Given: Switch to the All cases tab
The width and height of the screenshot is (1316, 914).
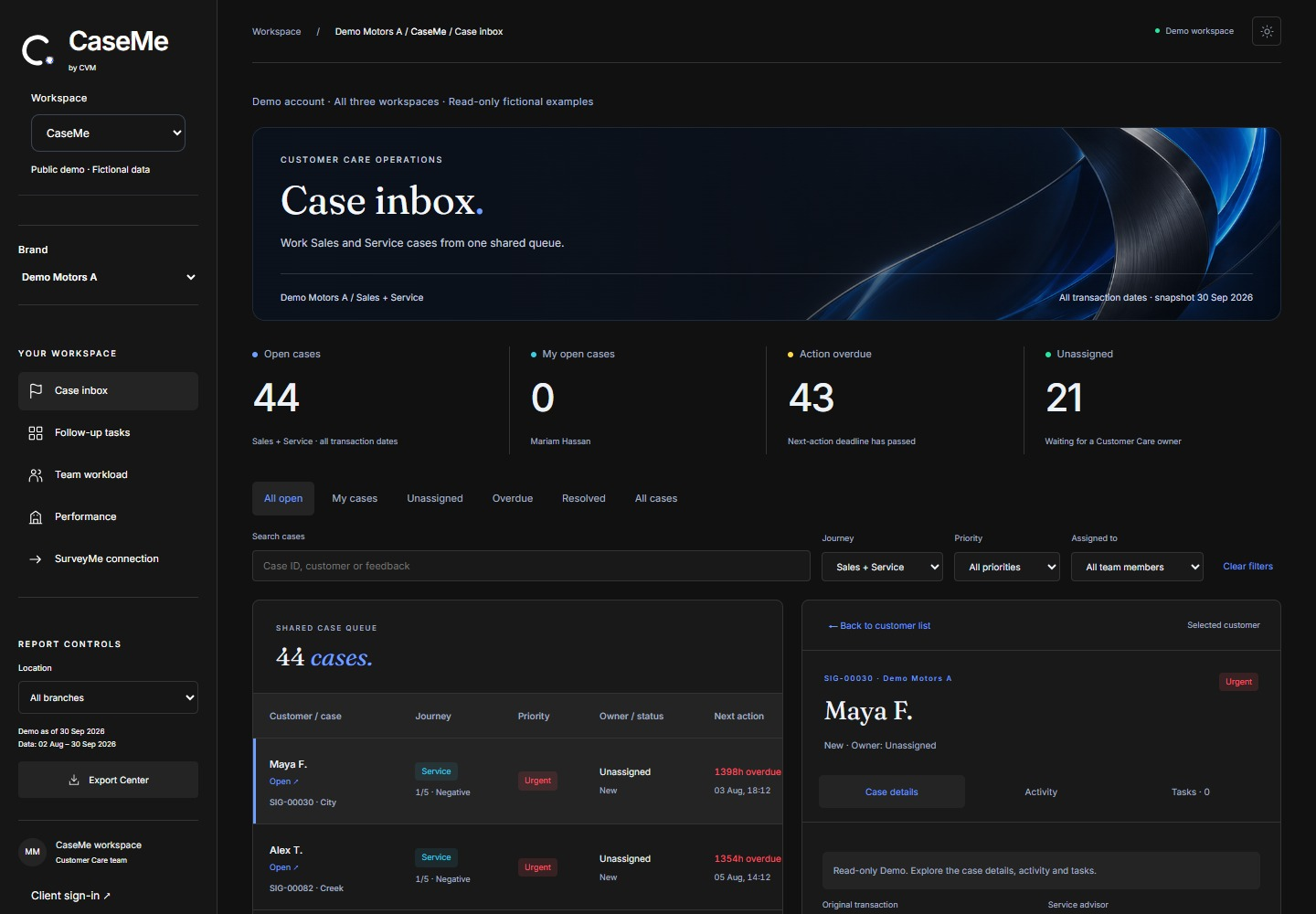Looking at the screenshot, I should [x=656, y=499].
